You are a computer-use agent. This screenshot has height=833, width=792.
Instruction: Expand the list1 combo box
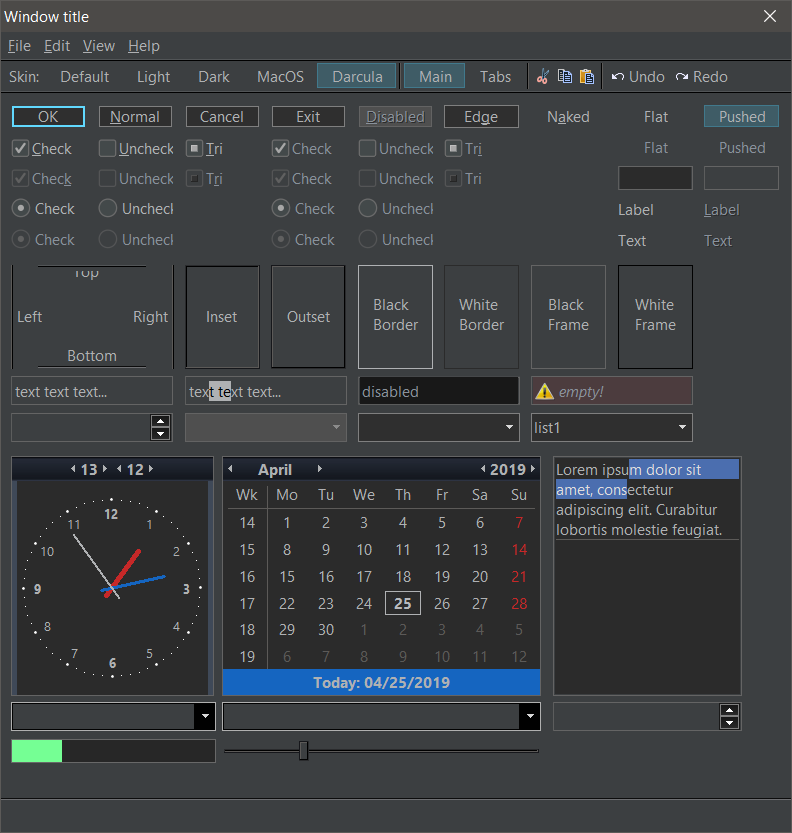[x=682, y=428]
